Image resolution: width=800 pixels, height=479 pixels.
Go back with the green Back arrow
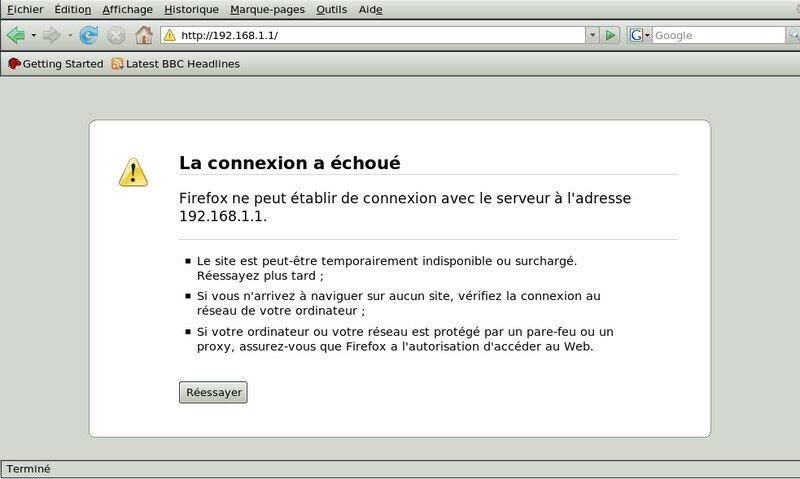click(16, 35)
